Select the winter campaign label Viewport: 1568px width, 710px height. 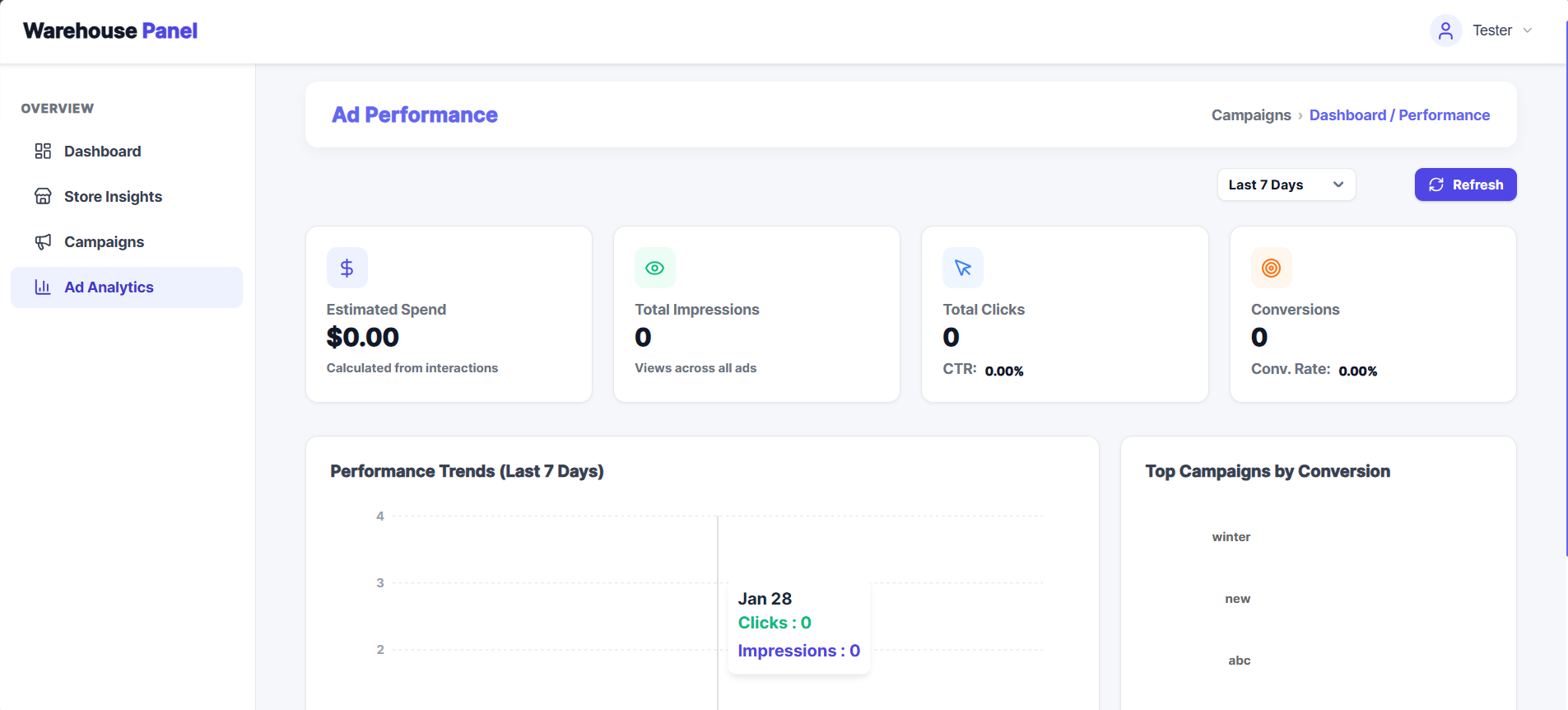pos(1231,537)
